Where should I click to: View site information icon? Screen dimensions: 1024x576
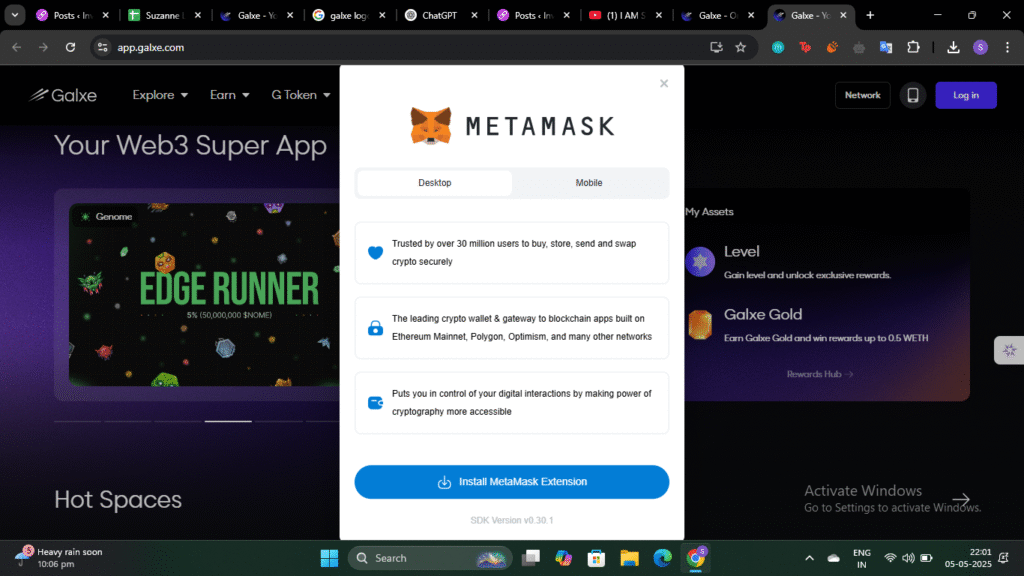coord(103,47)
